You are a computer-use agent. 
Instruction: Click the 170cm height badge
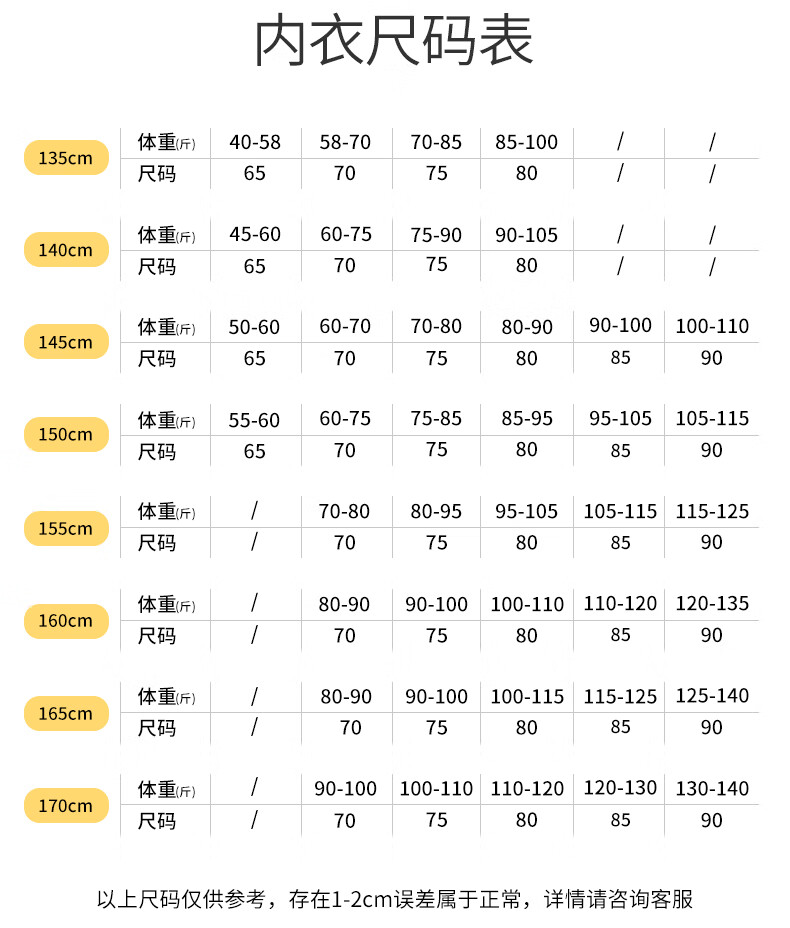coord(66,805)
